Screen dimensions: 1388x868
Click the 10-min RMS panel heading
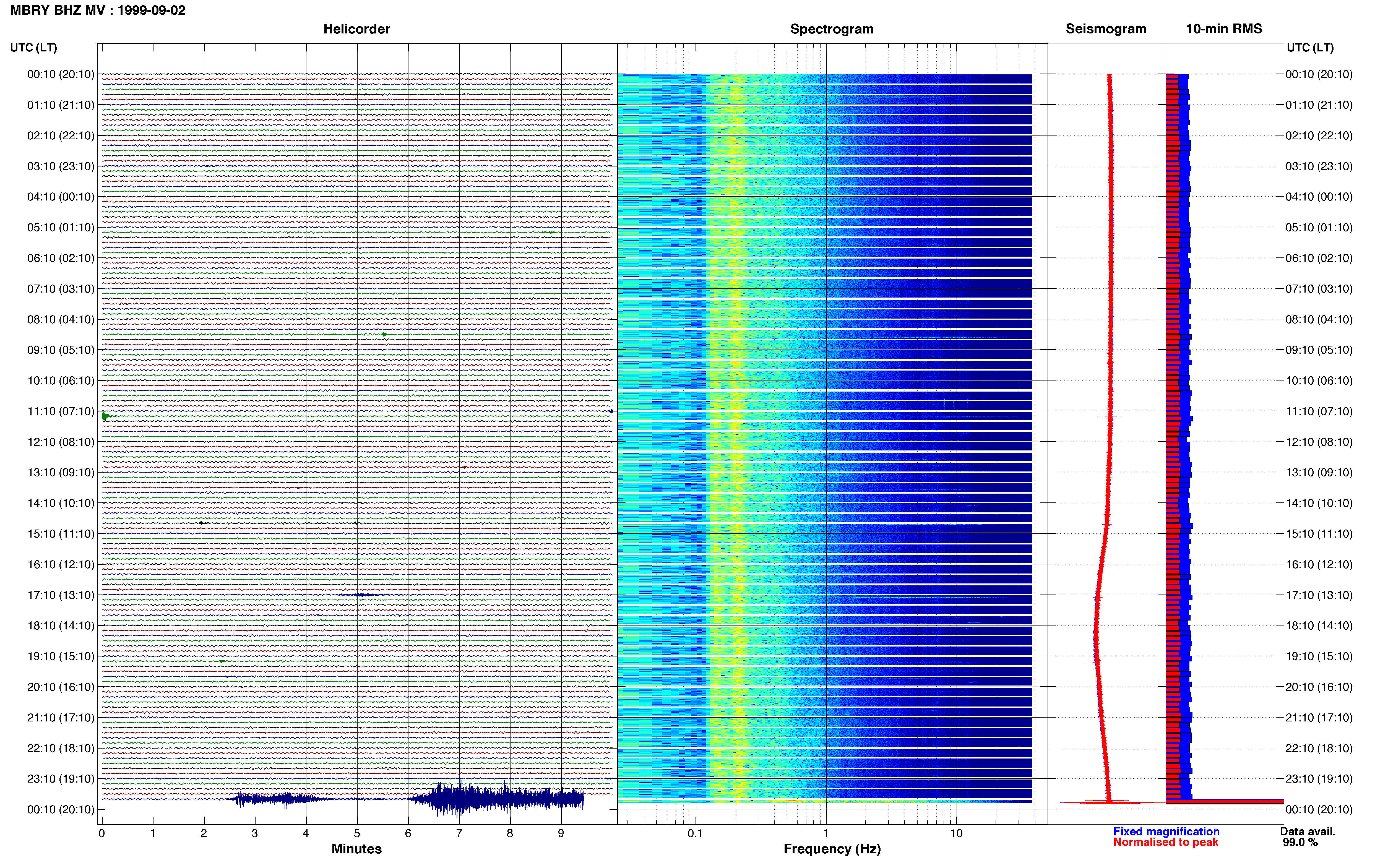[1224, 29]
